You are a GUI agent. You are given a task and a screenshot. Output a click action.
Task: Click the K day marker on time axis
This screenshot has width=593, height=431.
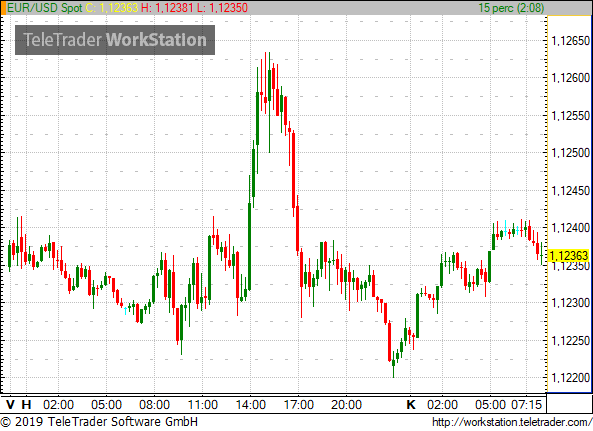(x=411, y=405)
